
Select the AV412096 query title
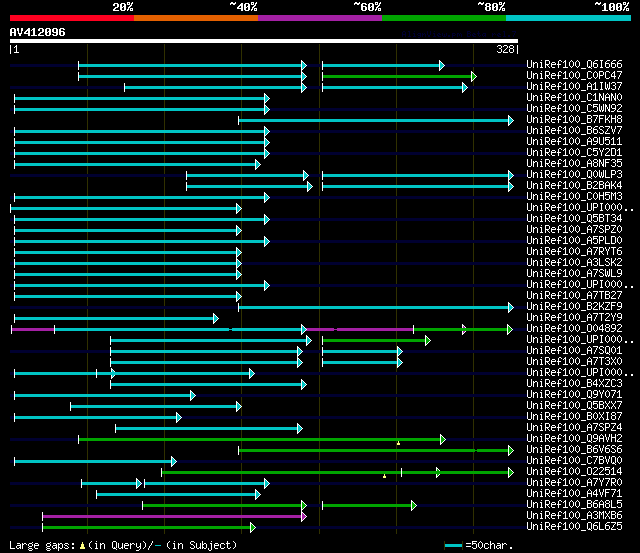[38, 32]
